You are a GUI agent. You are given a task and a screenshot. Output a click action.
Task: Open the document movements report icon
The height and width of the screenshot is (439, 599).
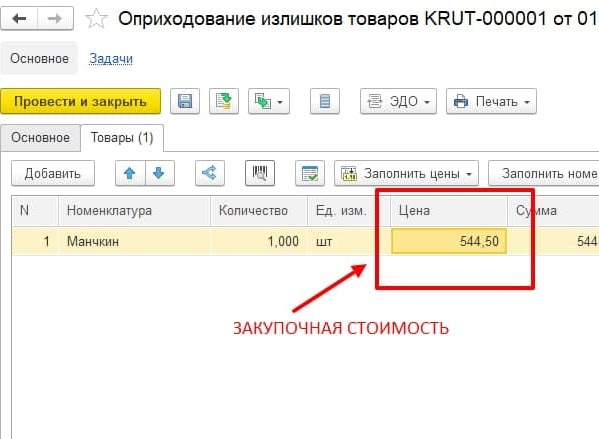coord(325,101)
